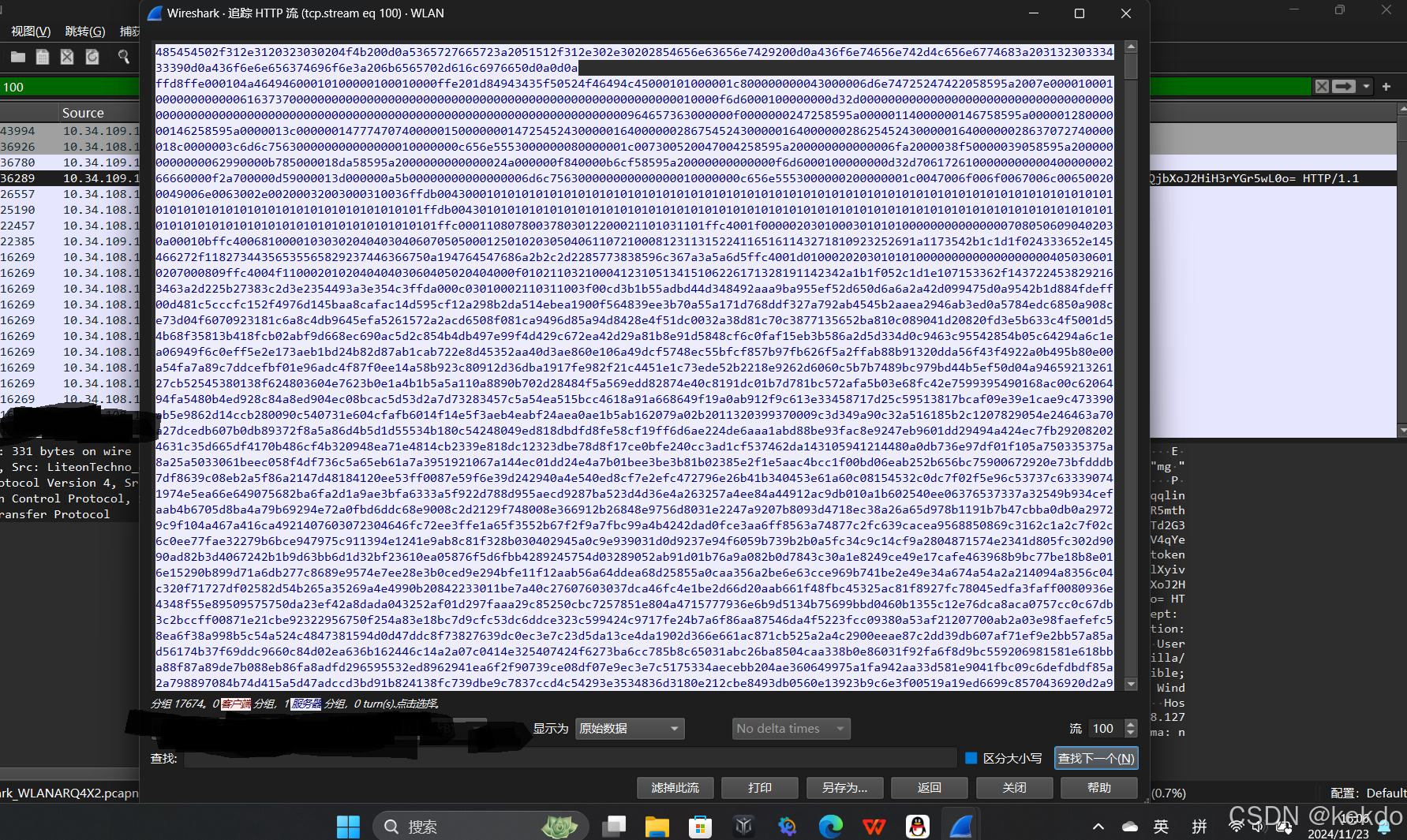Click 'Src: LiteonTechno_' detail line

pyautogui.click(x=69, y=467)
